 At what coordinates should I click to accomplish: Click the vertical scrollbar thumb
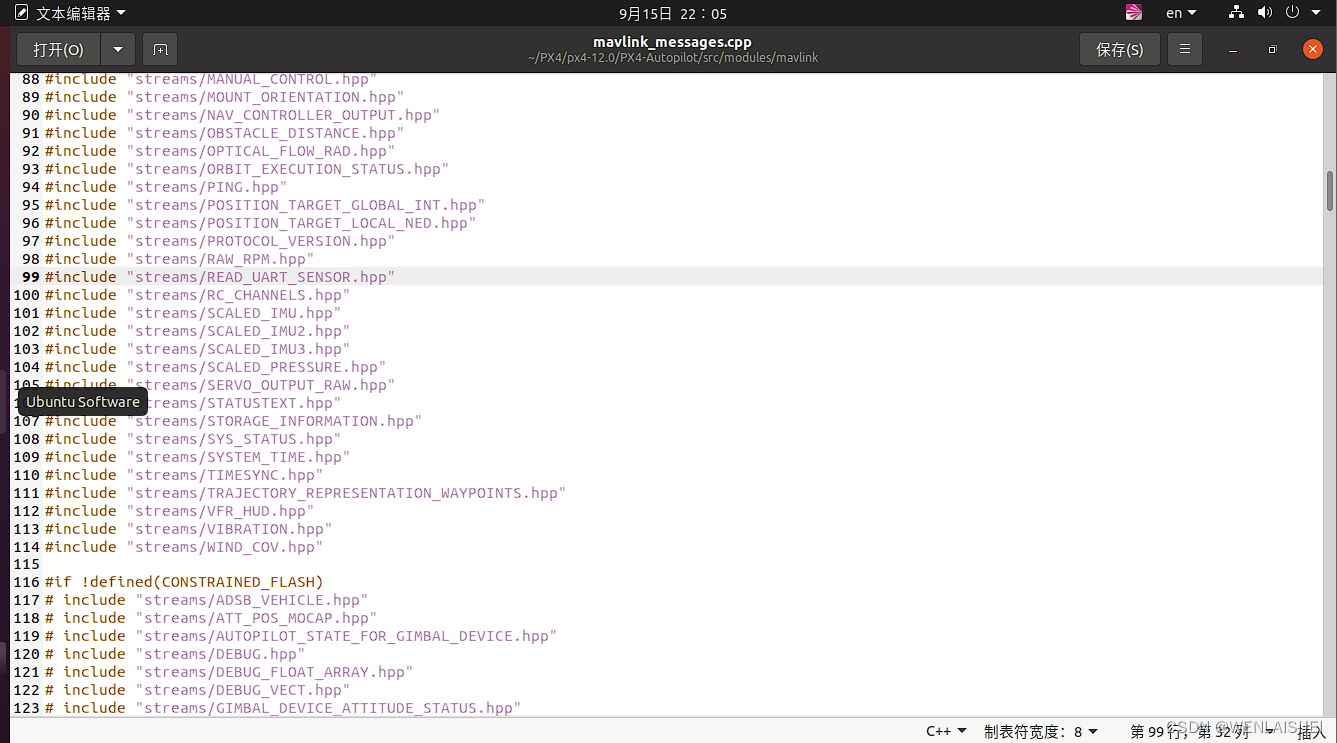point(1330,189)
